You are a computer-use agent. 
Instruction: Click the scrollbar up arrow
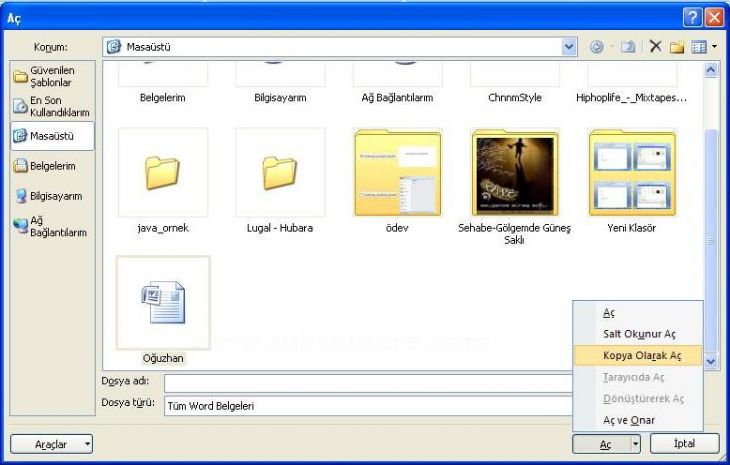click(x=711, y=70)
